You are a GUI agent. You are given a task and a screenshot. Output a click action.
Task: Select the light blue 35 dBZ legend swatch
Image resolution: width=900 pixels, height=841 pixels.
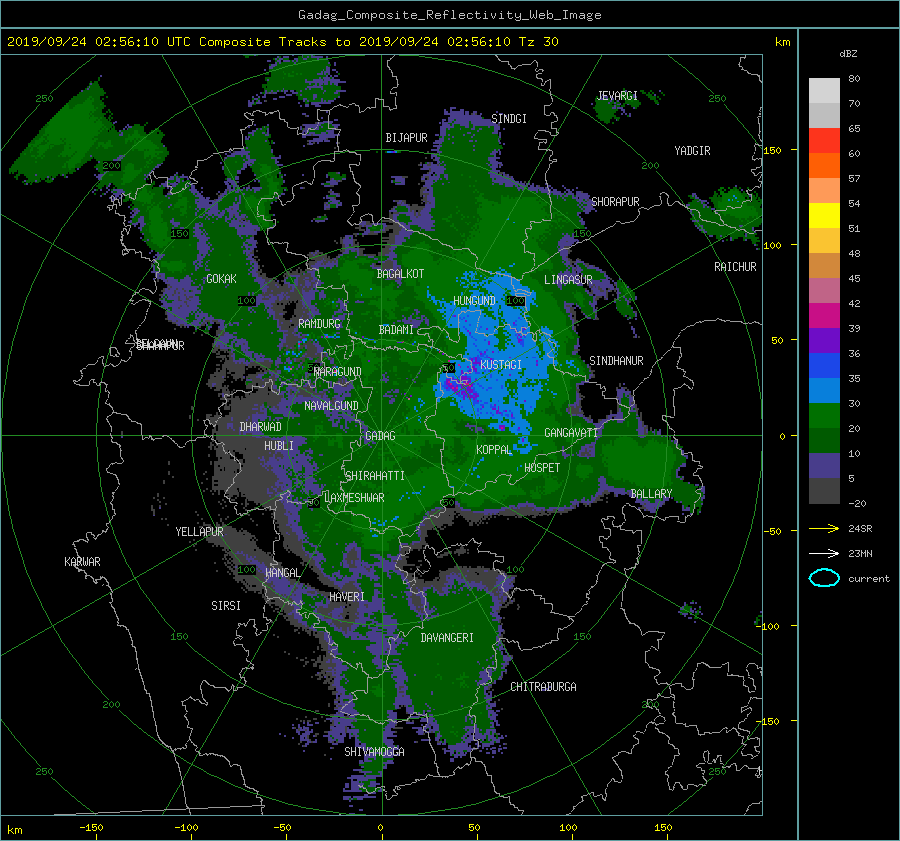coord(824,390)
